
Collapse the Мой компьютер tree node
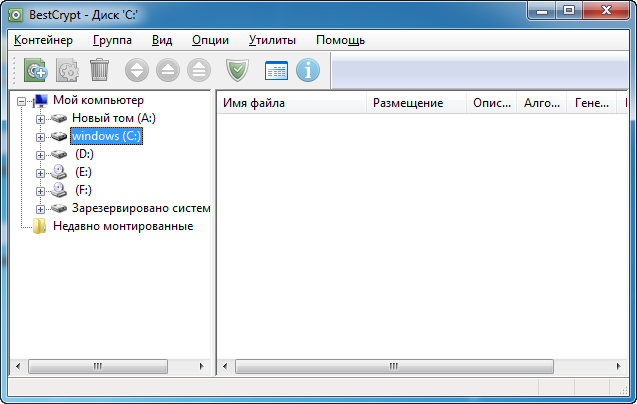tap(22, 101)
